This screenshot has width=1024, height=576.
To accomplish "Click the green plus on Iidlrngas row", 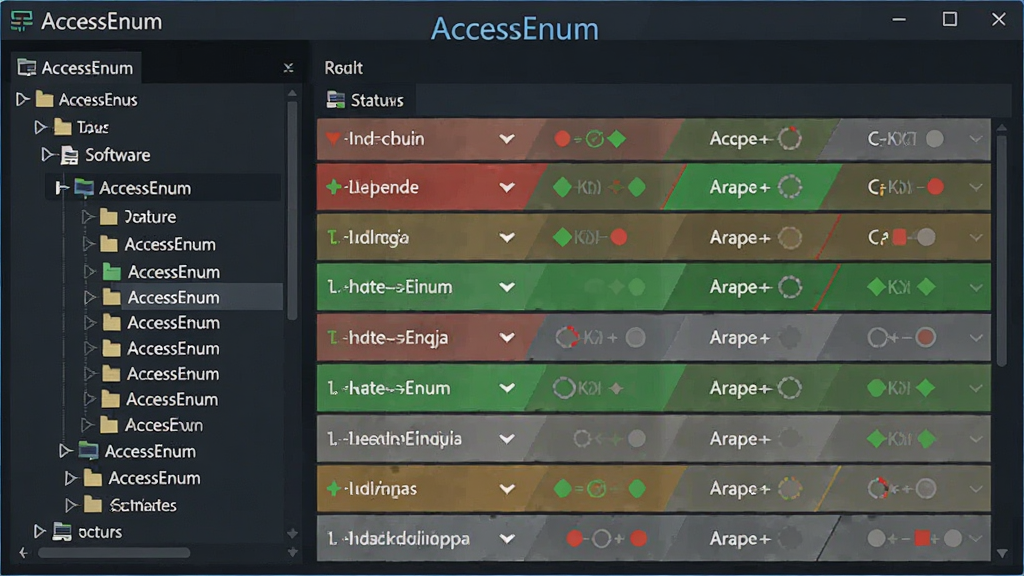I will 333,488.
